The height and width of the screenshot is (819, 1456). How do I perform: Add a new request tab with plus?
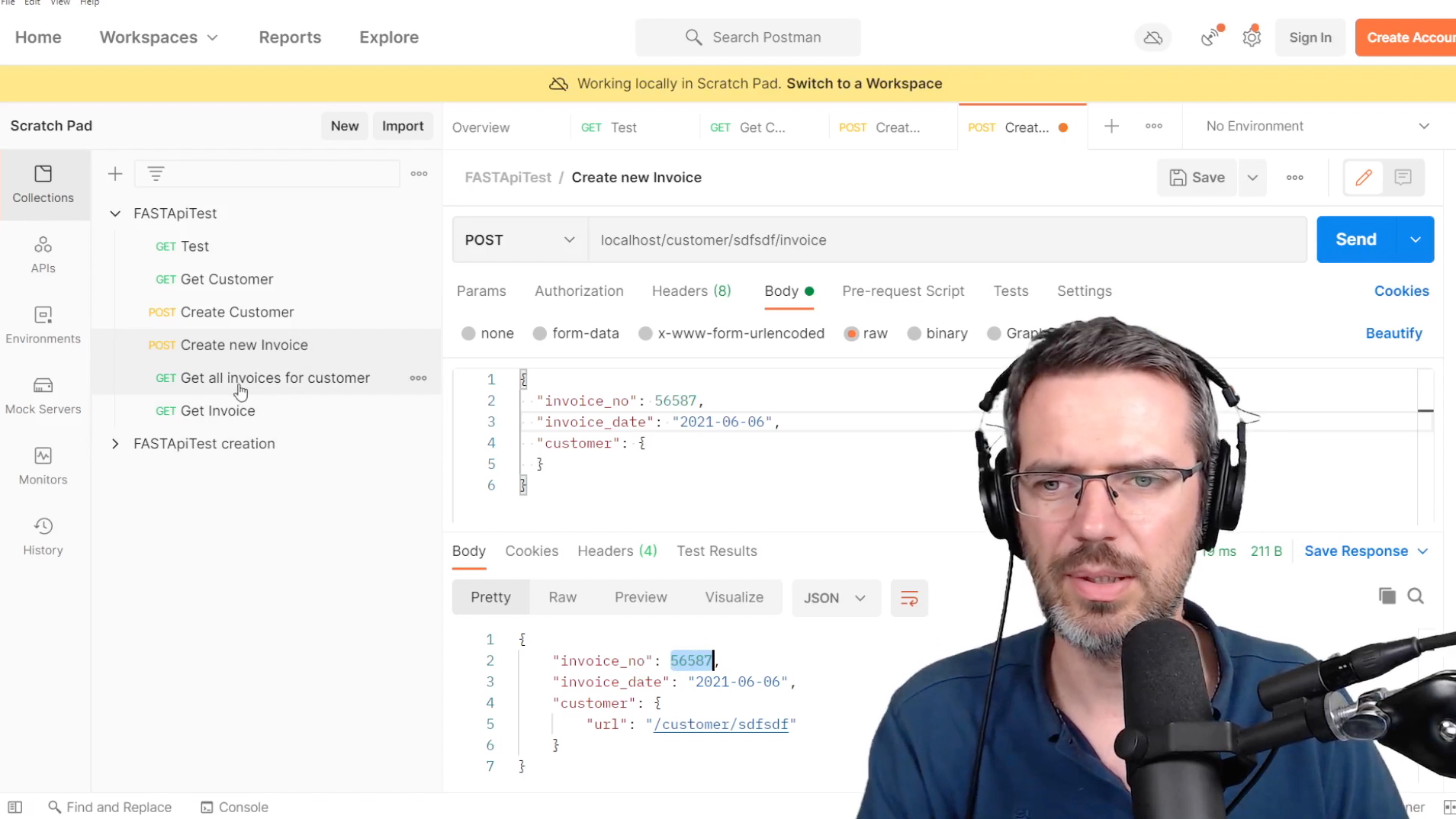click(x=1111, y=127)
